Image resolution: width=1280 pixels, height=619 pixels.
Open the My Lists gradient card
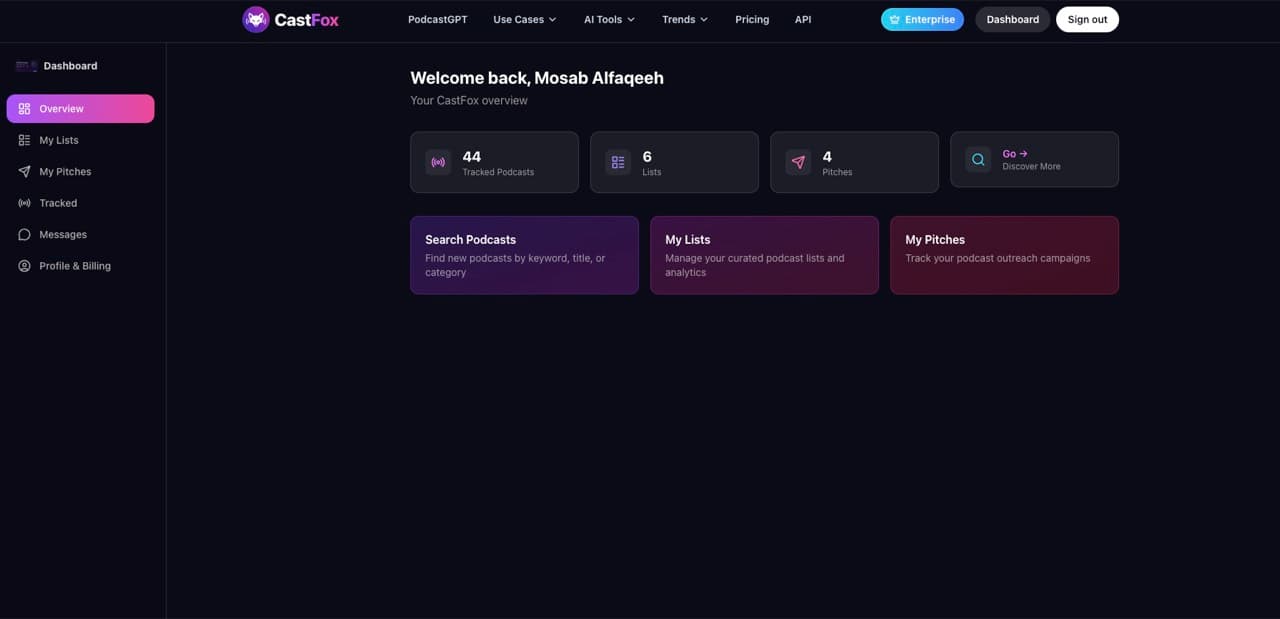click(x=765, y=255)
